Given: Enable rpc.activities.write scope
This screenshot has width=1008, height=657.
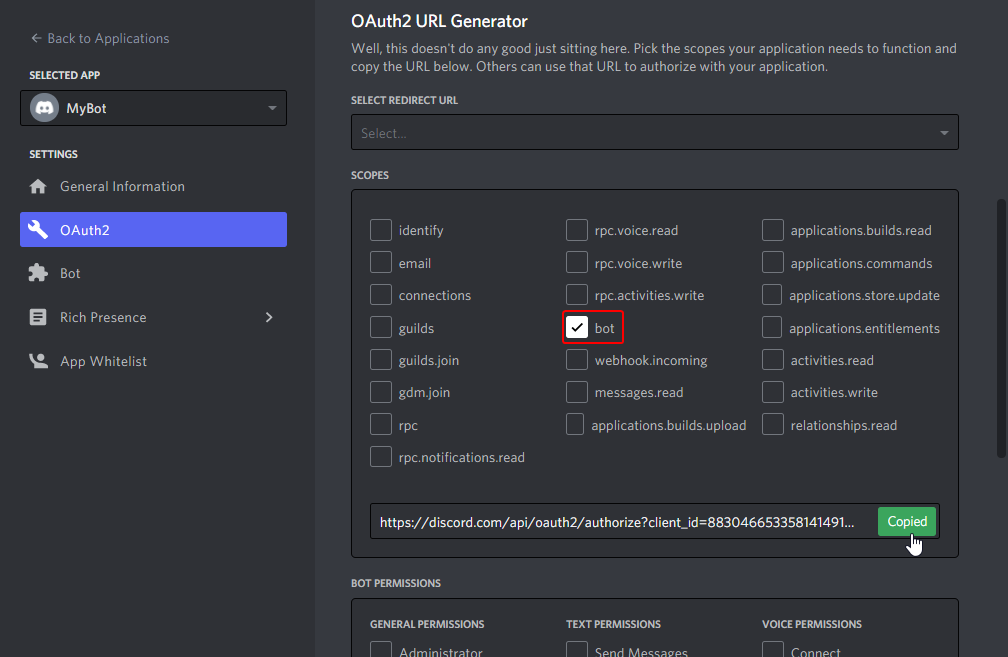Looking at the screenshot, I should (577, 294).
